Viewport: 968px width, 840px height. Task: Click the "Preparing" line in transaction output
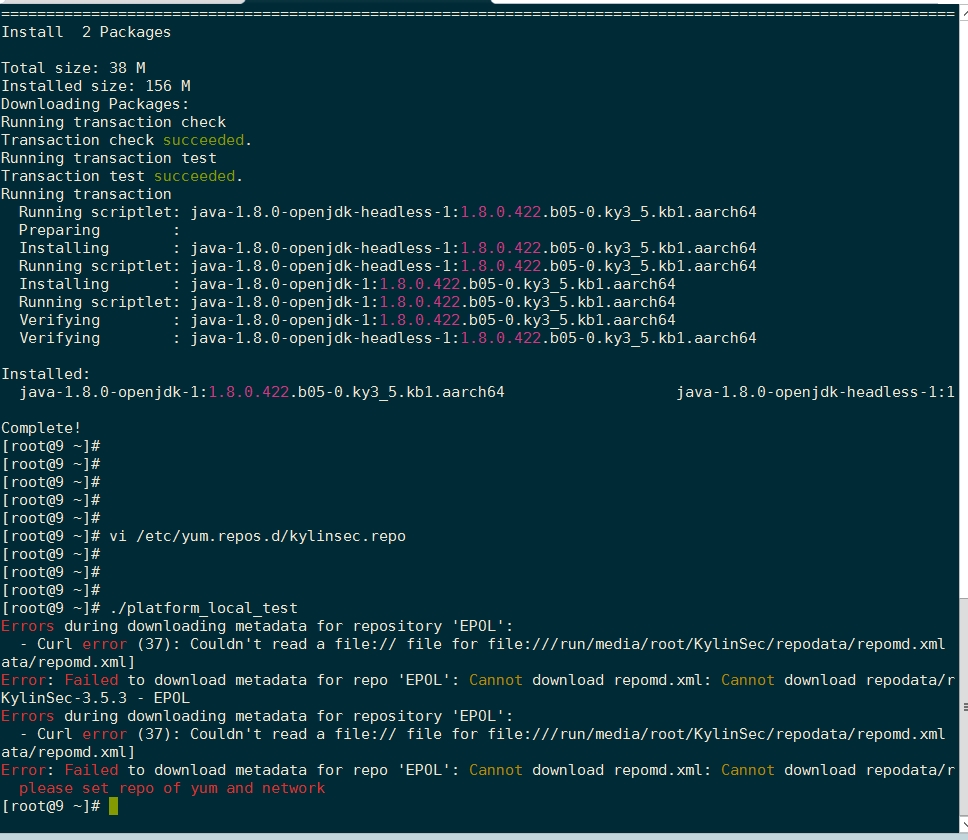(x=60, y=230)
